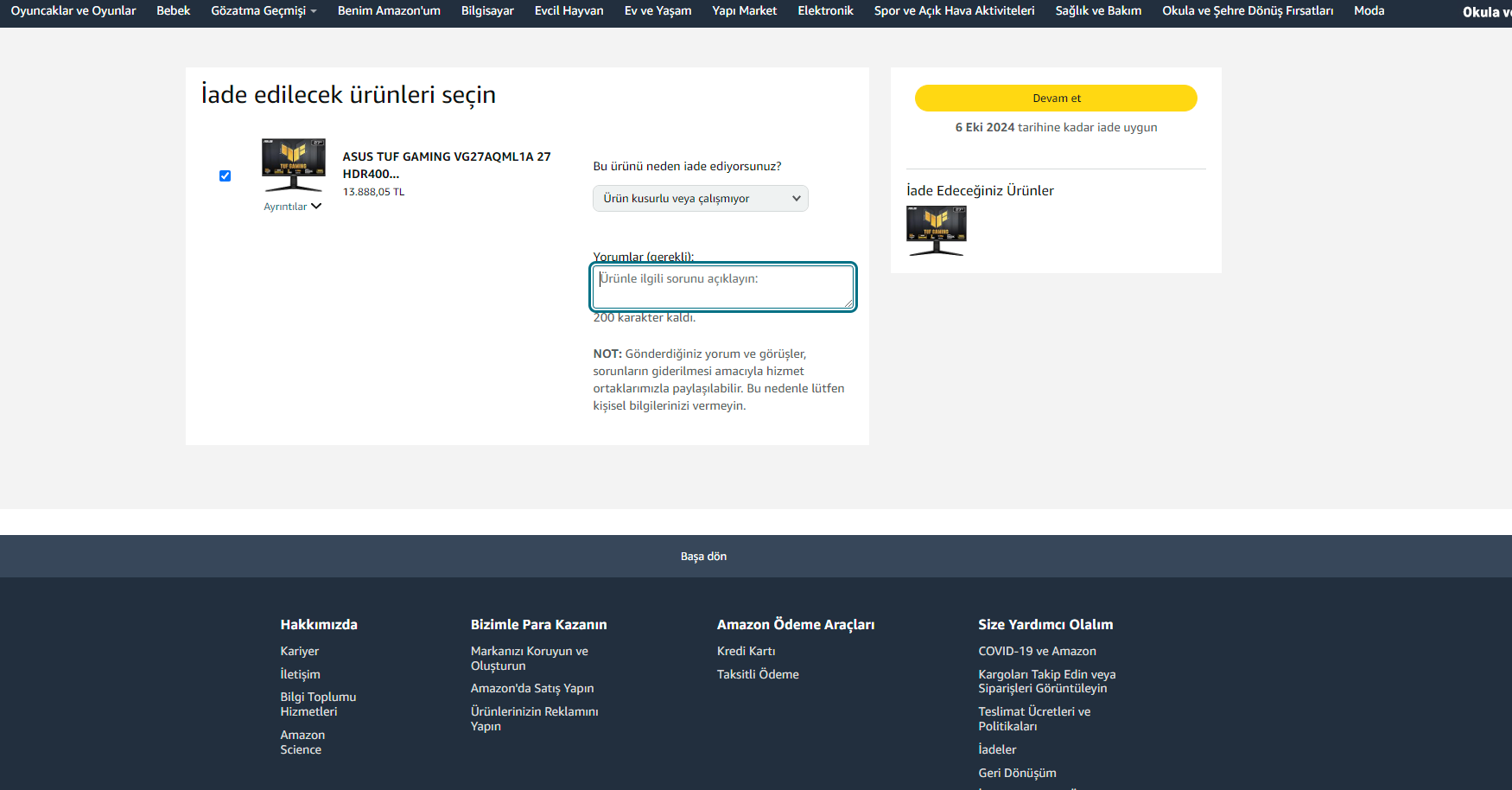Open Evcil Hayvan category

coord(569,10)
